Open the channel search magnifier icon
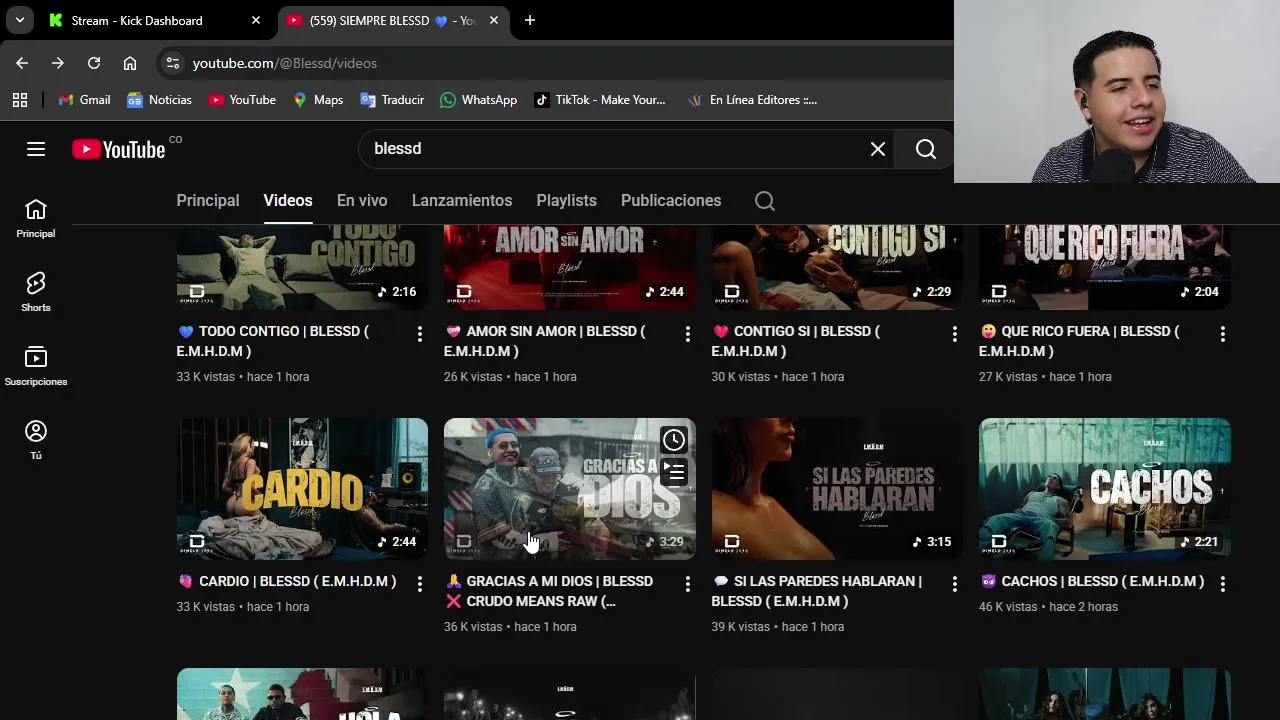 pos(765,201)
